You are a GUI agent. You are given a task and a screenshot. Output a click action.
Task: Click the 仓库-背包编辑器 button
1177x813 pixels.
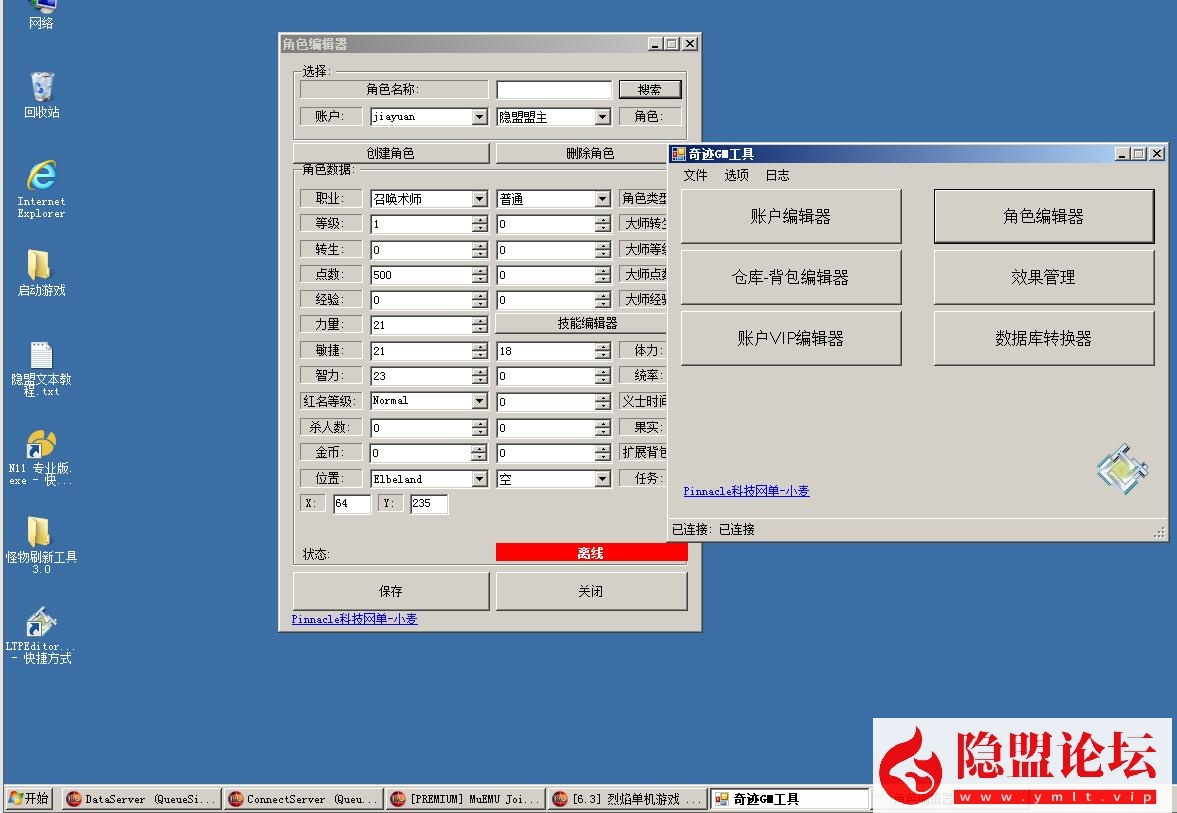(x=790, y=277)
